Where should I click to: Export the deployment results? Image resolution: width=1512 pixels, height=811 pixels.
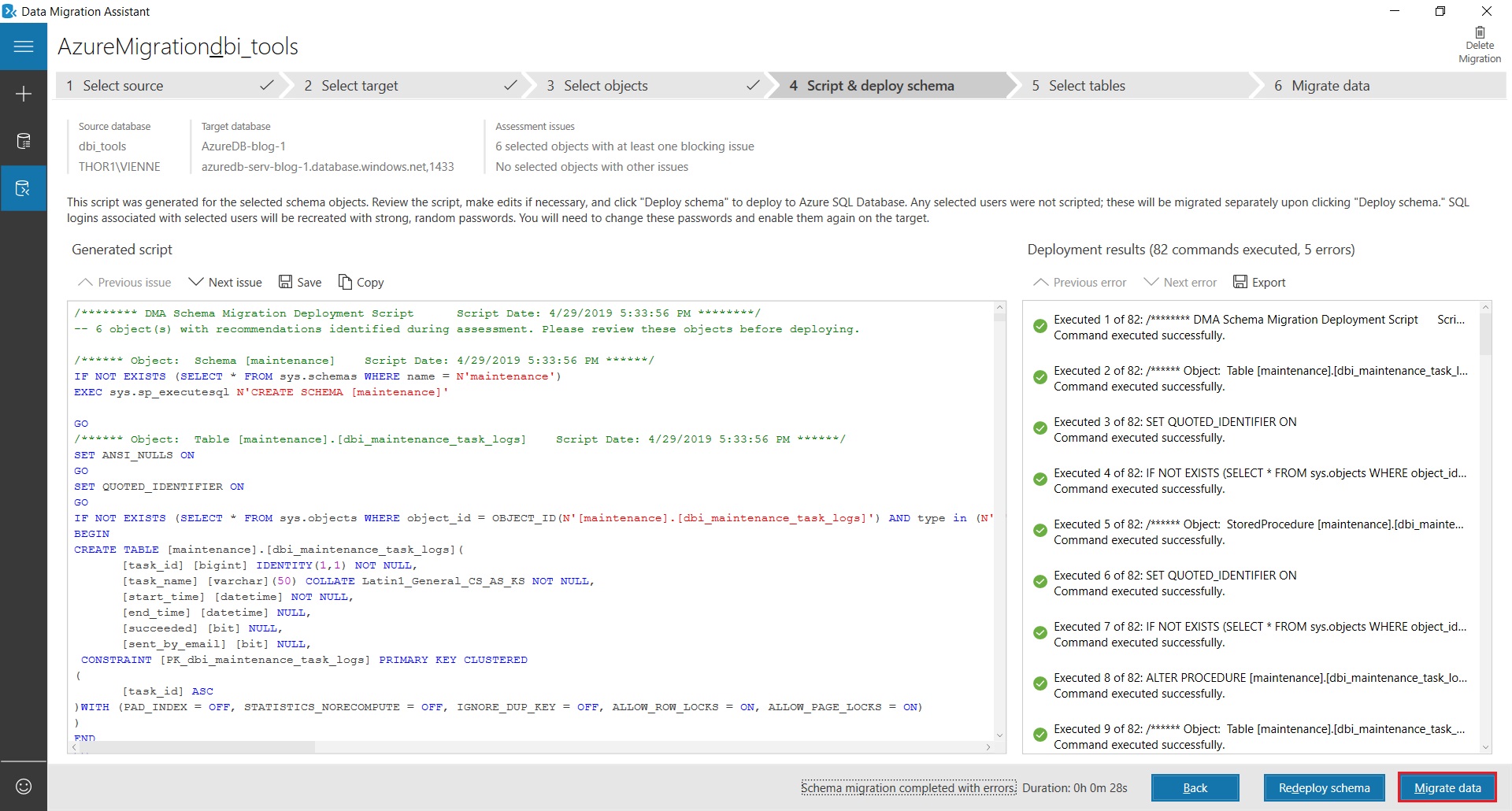pos(1259,282)
